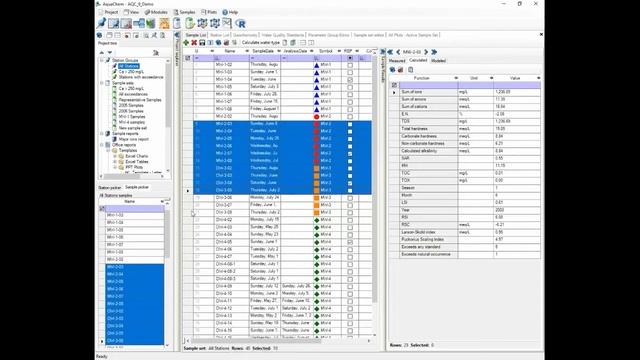Click the first gear settings icon in toolbar
The height and width of the screenshot is (360, 640).
[x=202, y=23]
